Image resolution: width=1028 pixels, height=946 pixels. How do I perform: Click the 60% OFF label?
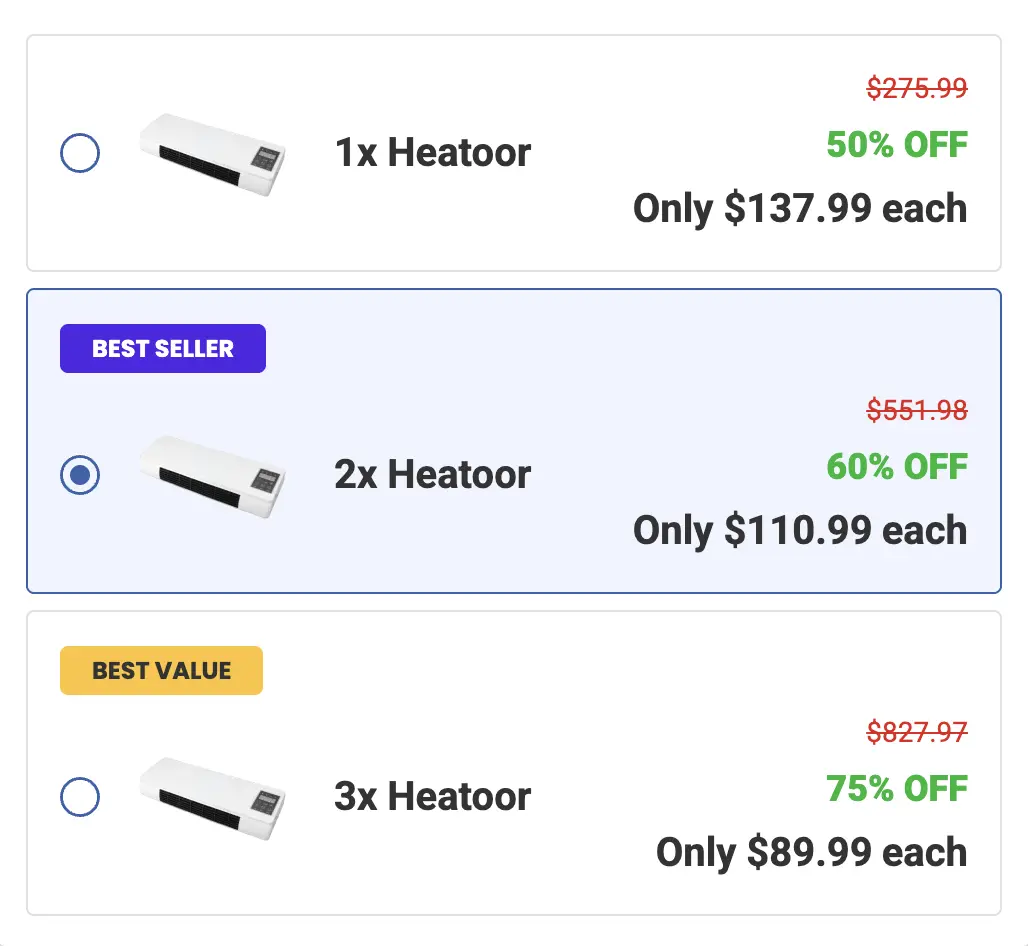pos(896,466)
